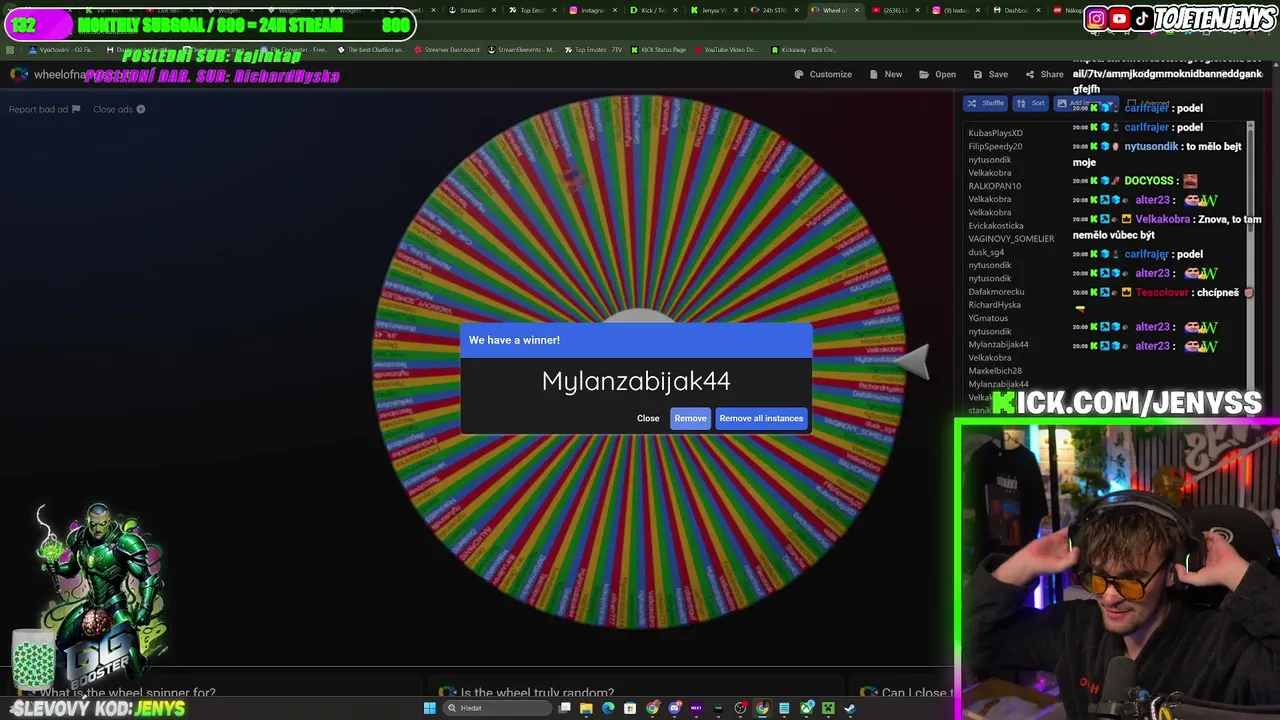Open the Windows Start menu

coord(430,708)
